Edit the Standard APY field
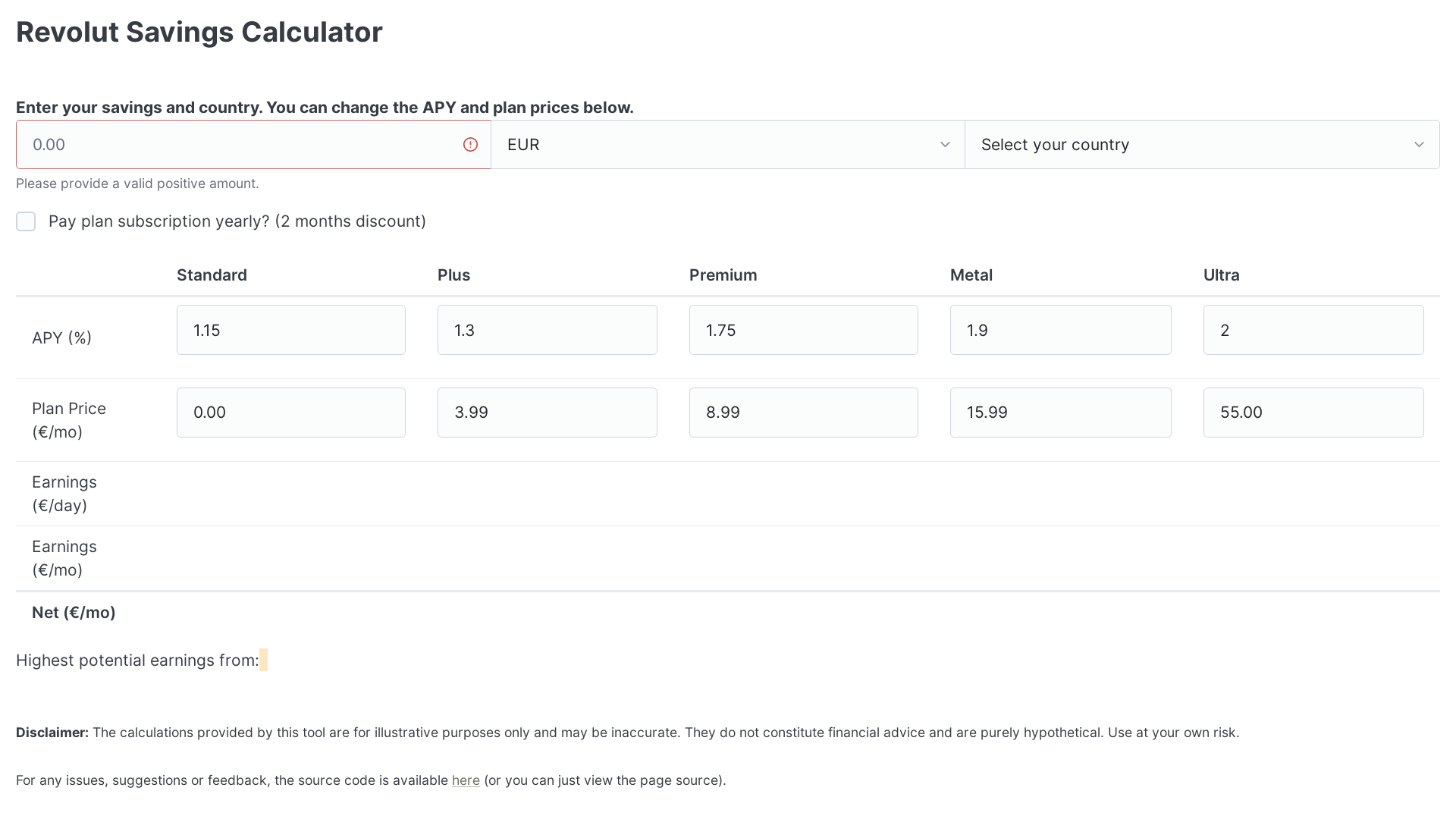The image size is (1456, 819). 291,330
